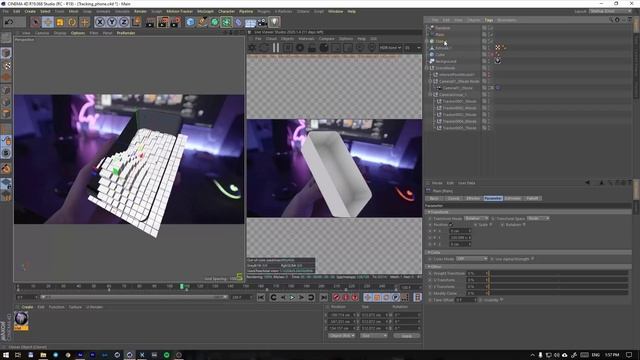Open the Materials menu in the Octane Live Viewer

[x=306, y=39]
